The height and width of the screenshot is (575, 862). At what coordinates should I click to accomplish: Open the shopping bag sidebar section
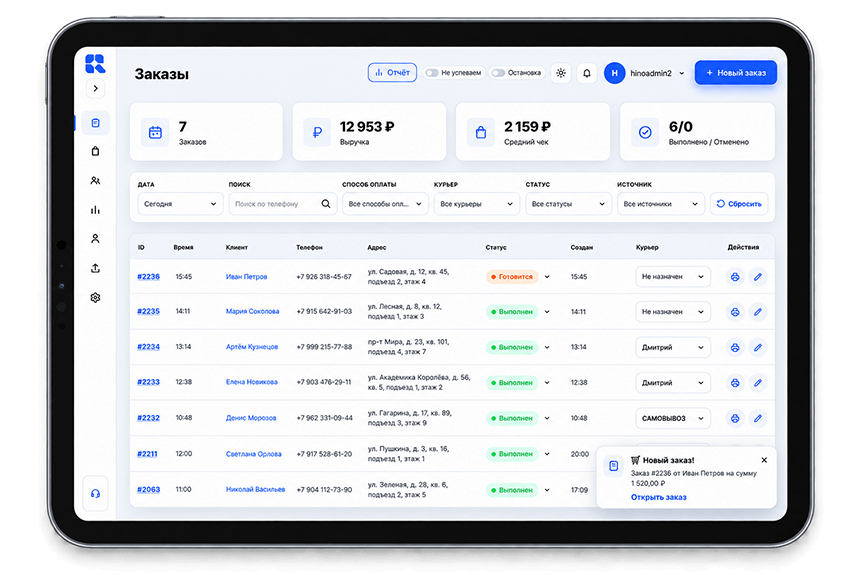point(96,151)
